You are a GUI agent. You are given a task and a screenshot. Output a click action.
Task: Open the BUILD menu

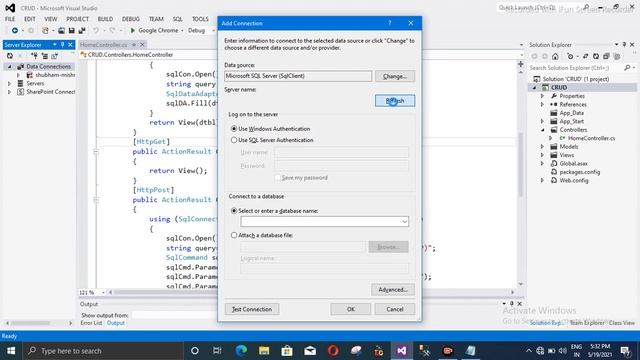point(105,19)
